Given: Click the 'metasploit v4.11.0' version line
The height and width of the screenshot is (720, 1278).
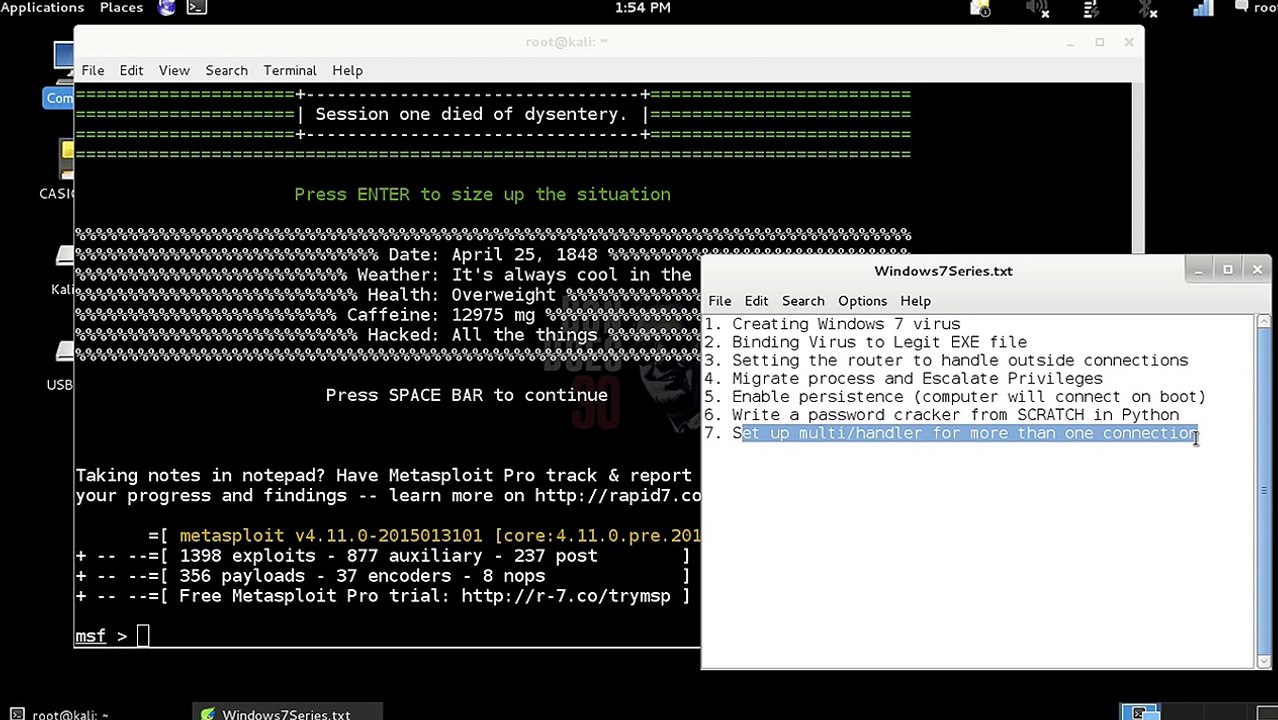Looking at the screenshot, I should (x=424, y=536).
